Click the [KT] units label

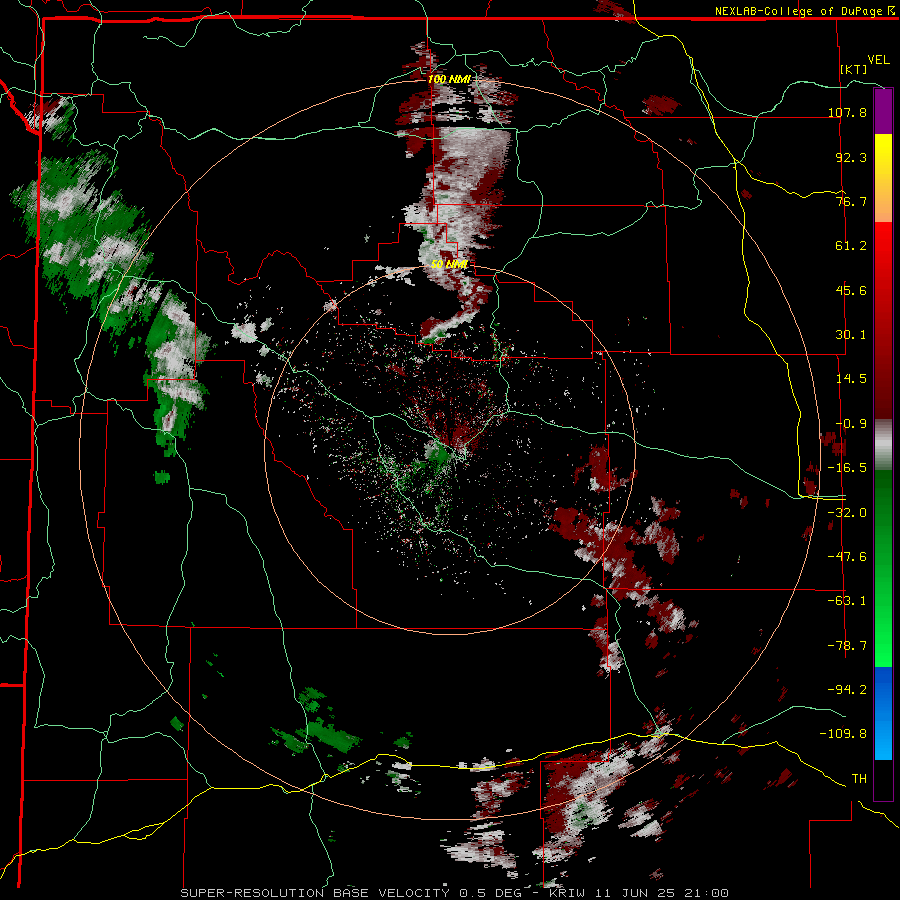pyautogui.click(x=854, y=69)
